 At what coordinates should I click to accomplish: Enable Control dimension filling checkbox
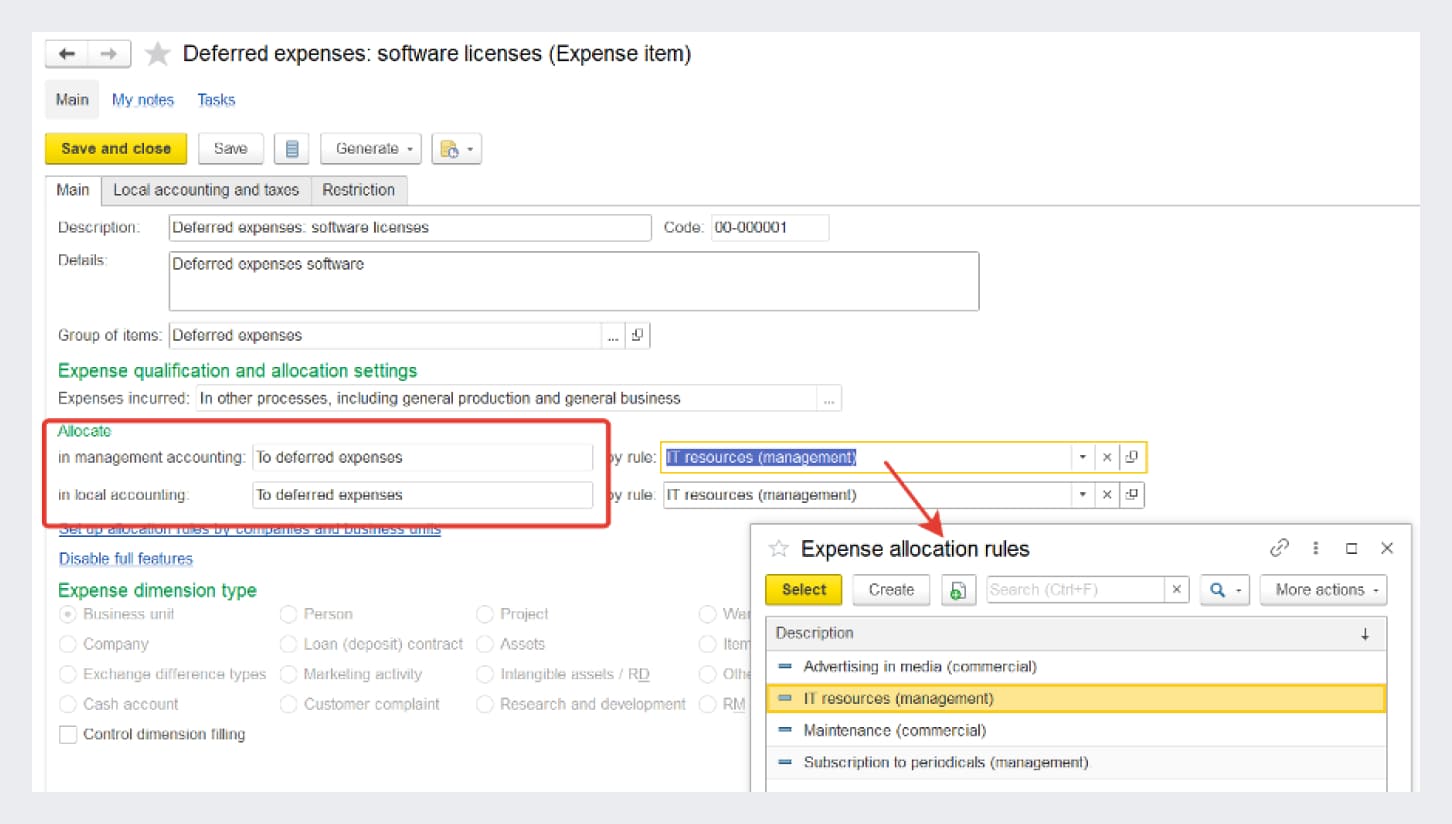click(x=68, y=735)
